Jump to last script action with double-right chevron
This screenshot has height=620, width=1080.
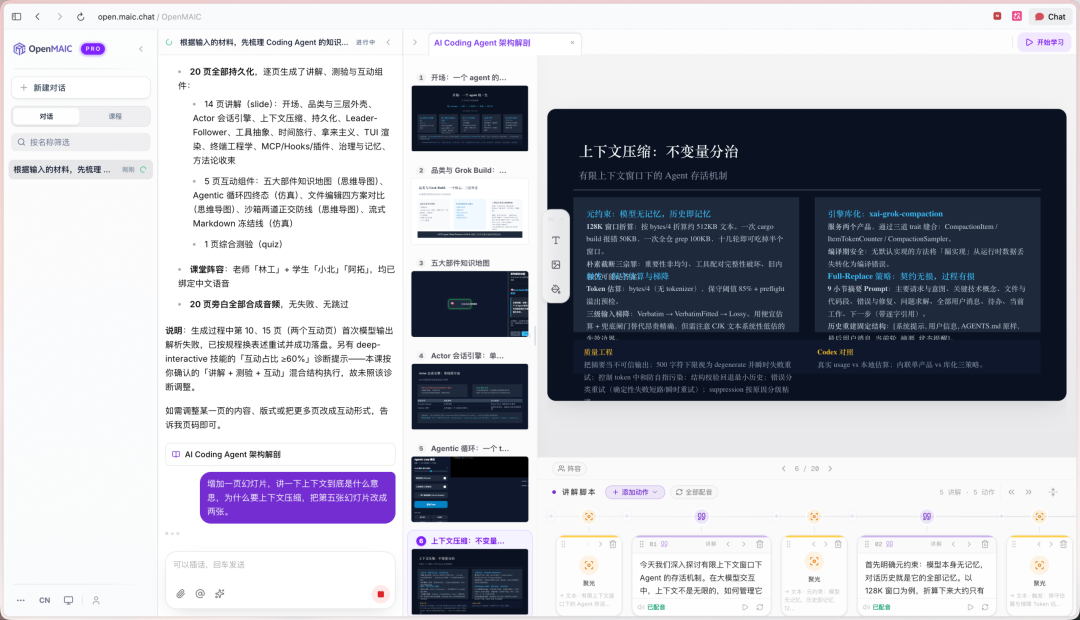pos(1028,492)
